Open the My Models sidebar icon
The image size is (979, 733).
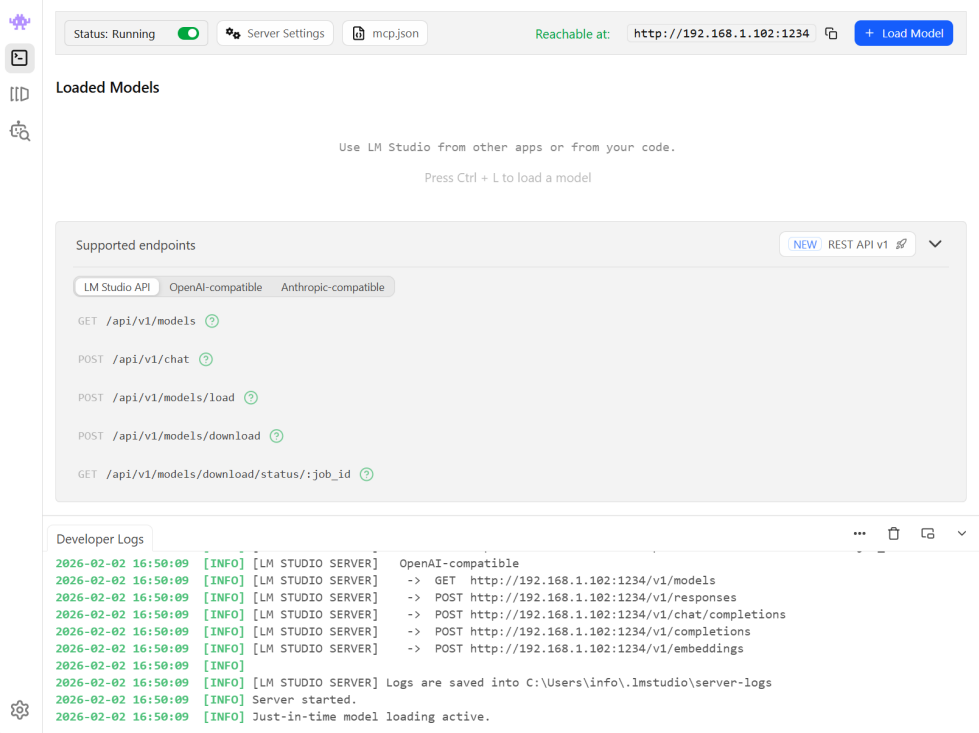point(20,94)
